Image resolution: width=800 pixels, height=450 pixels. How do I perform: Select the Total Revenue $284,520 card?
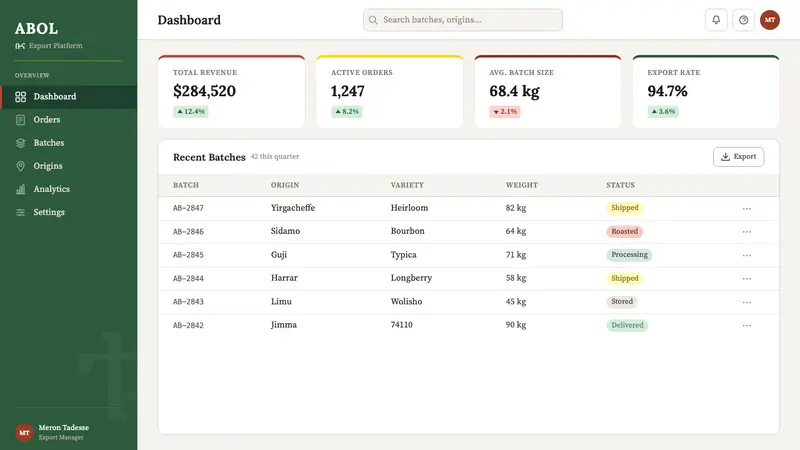click(232, 92)
